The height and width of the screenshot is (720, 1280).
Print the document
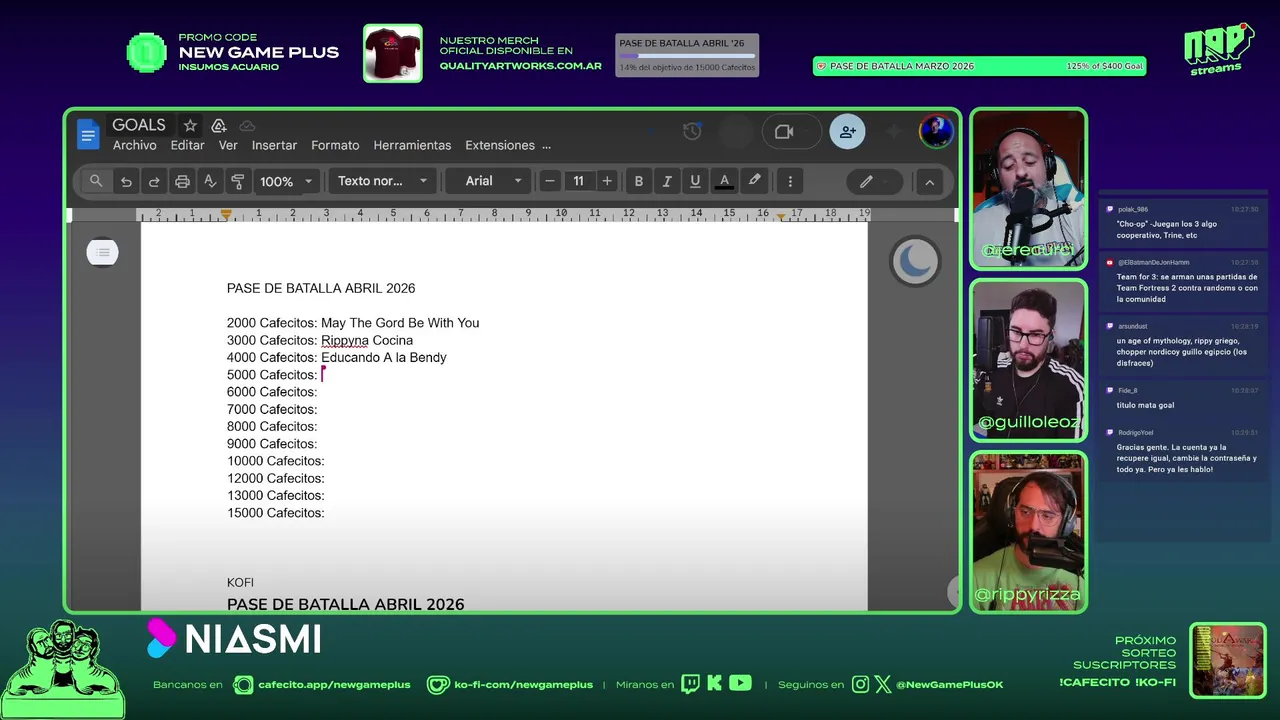tap(182, 181)
